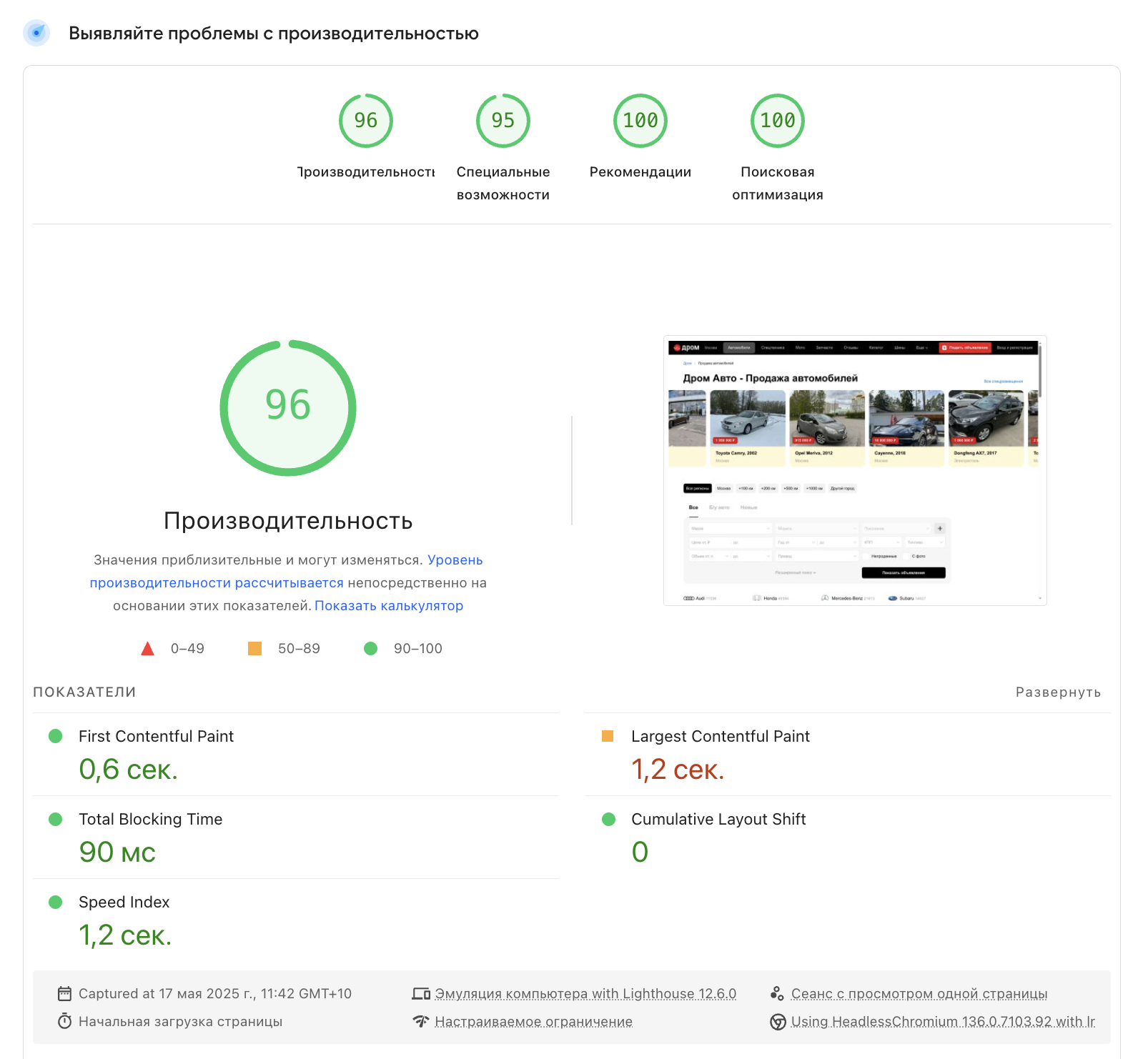This screenshot has width=1148, height=1059.
Task: Click the Largest Contentful Paint metric
Action: 720,736
